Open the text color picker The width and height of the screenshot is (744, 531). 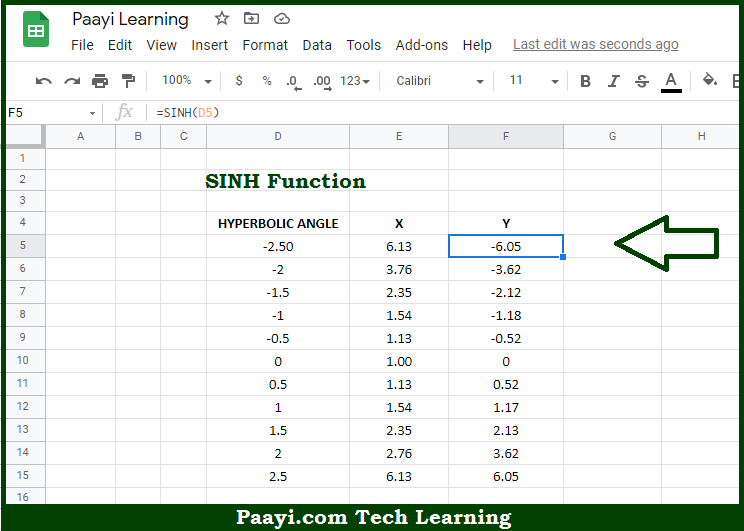[x=671, y=82]
